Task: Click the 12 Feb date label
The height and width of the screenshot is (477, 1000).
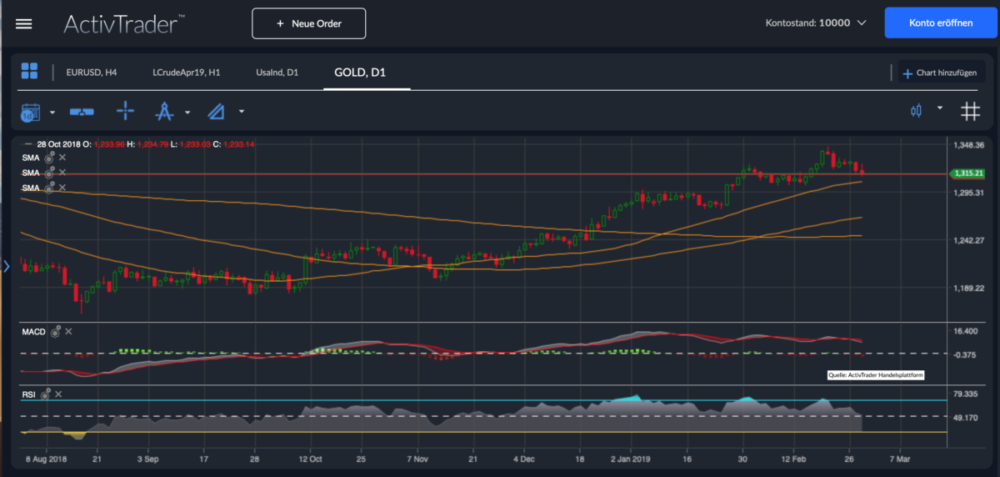Action: pyautogui.click(x=793, y=459)
